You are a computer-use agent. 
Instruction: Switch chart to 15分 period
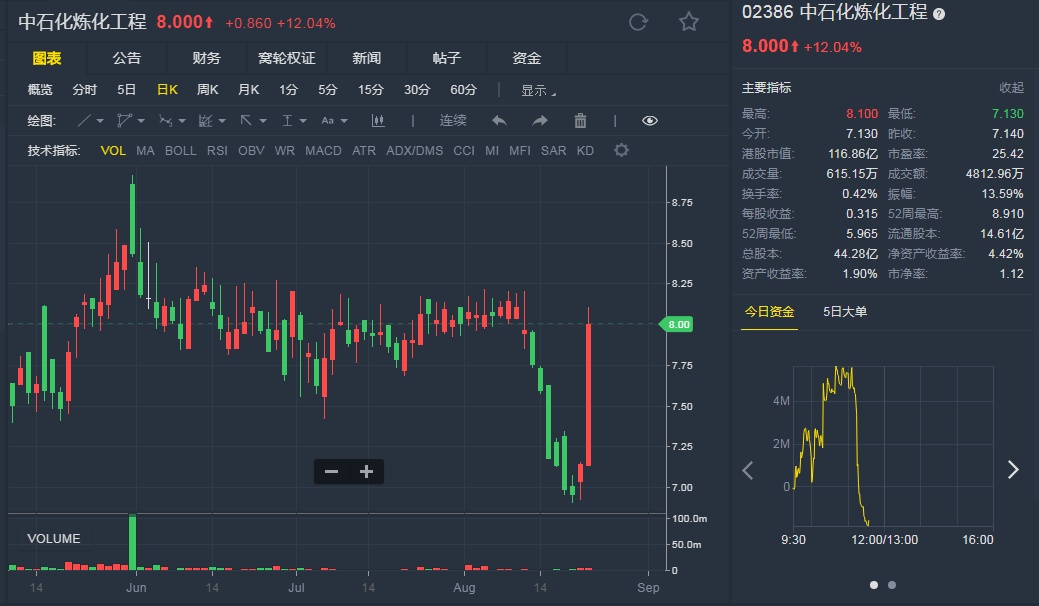[x=370, y=89]
